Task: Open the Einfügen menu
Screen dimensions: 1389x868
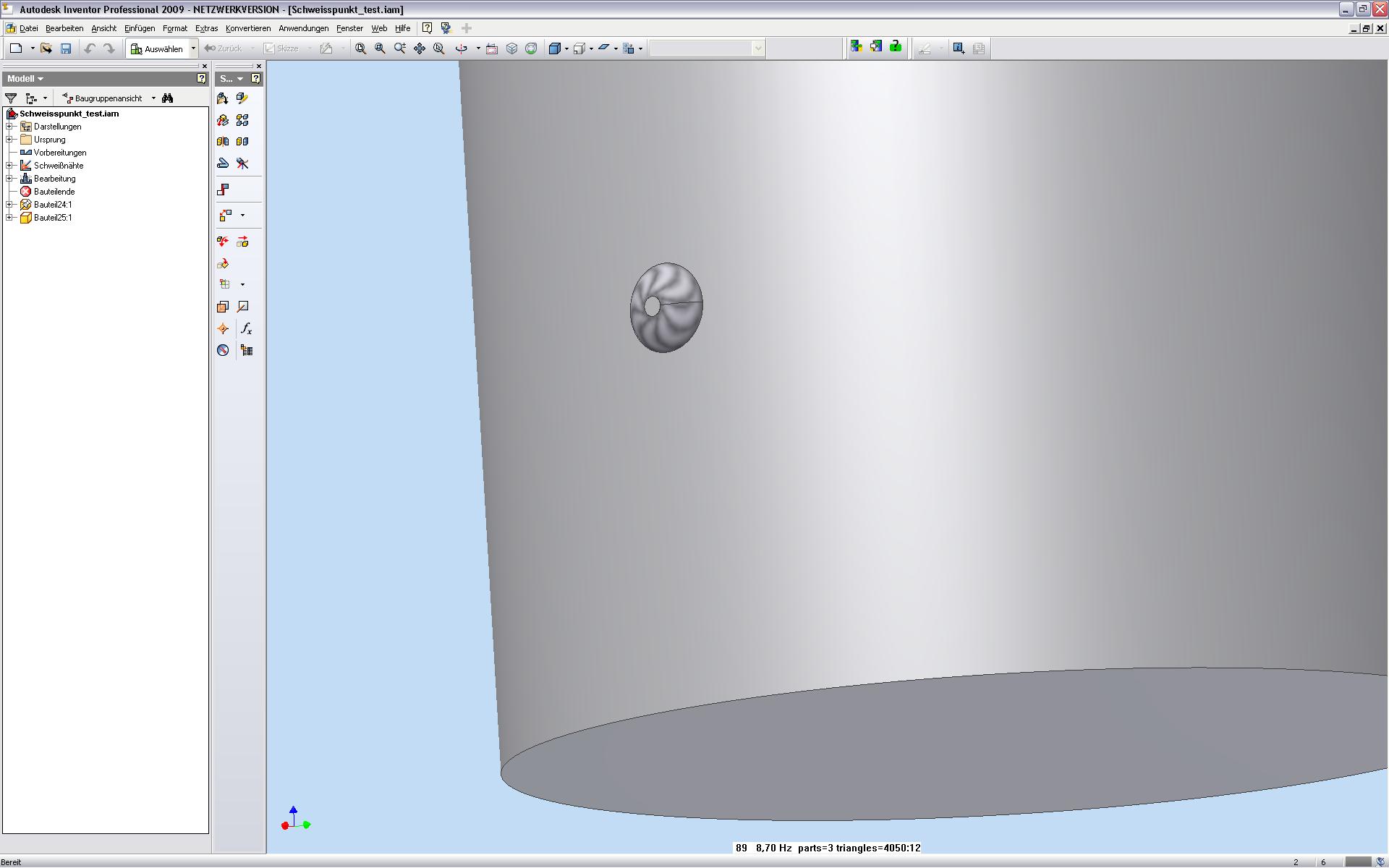Action: click(x=139, y=28)
